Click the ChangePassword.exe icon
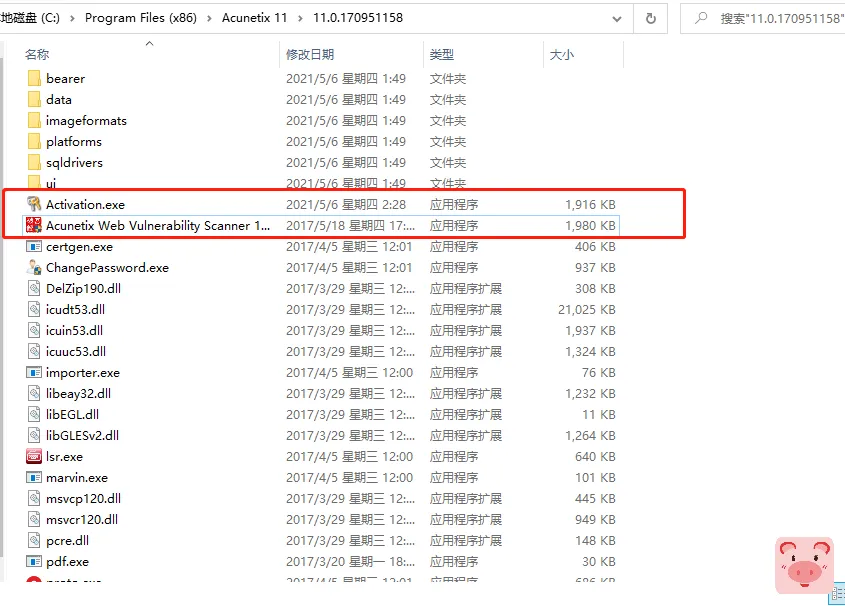Image resolution: width=845 pixels, height=606 pixels. pos(34,267)
